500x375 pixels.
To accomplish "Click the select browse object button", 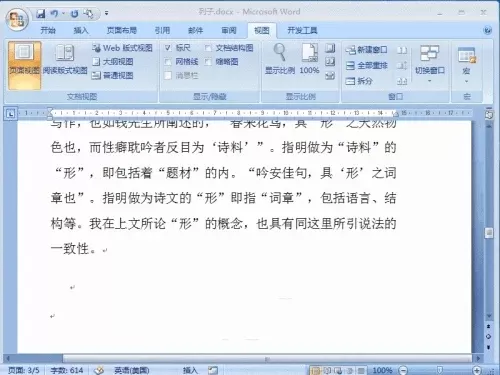I will [x=489, y=336].
